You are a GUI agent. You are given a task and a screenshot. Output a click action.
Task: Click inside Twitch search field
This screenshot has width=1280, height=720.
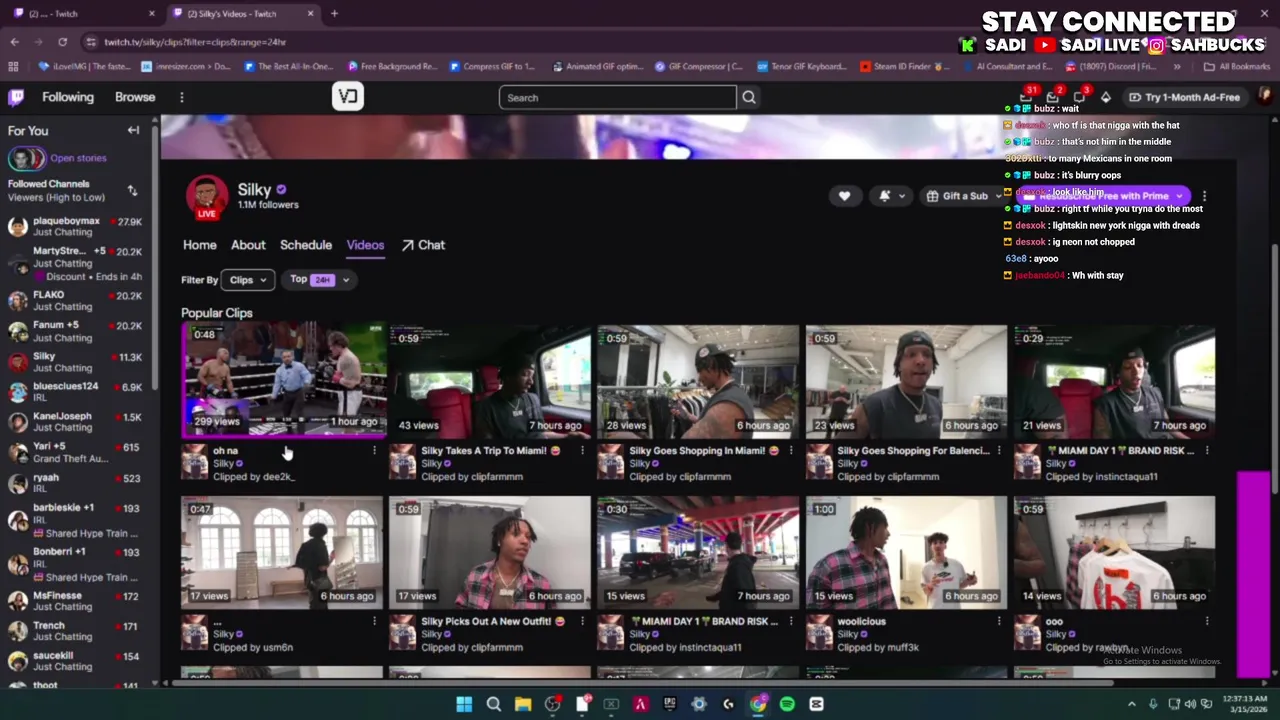(617, 97)
